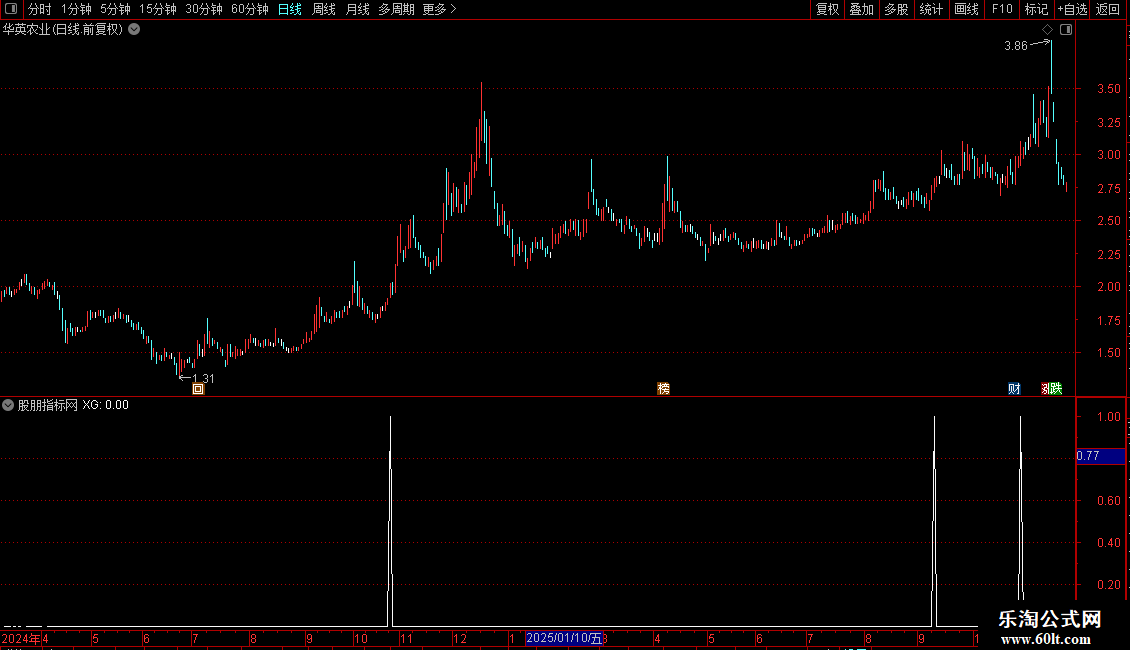Click the blue 财 financial marker icon
The image size is (1130, 650).
pyautogui.click(x=1014, y=389)
